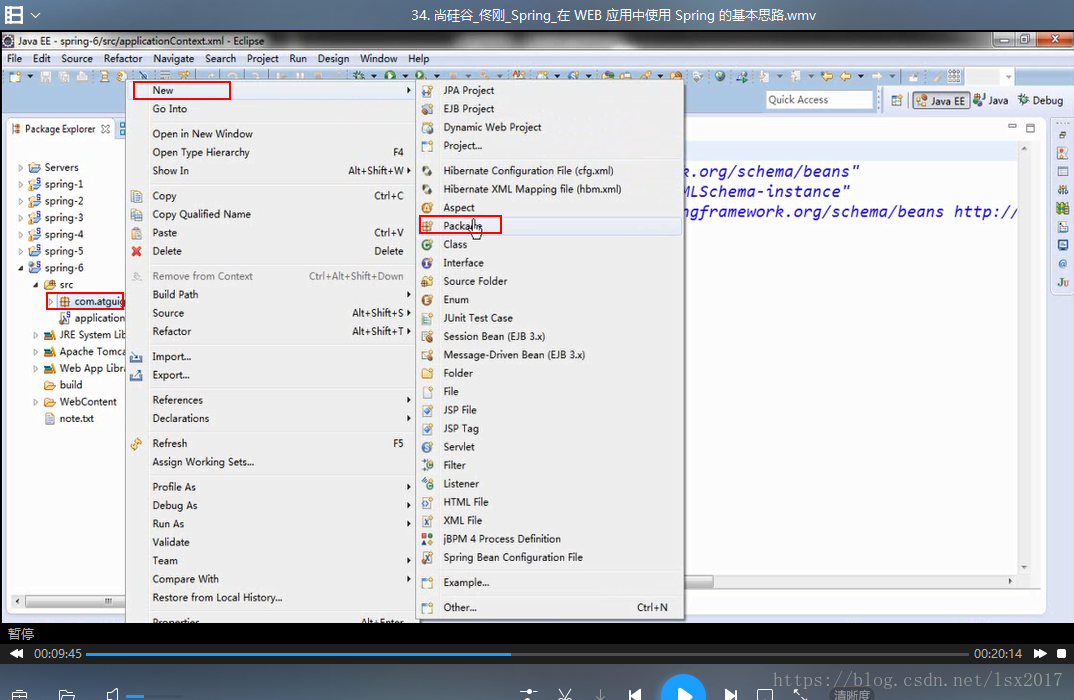Click the Copy icon in context menu
1074x700 pixels.
(136, 196)
